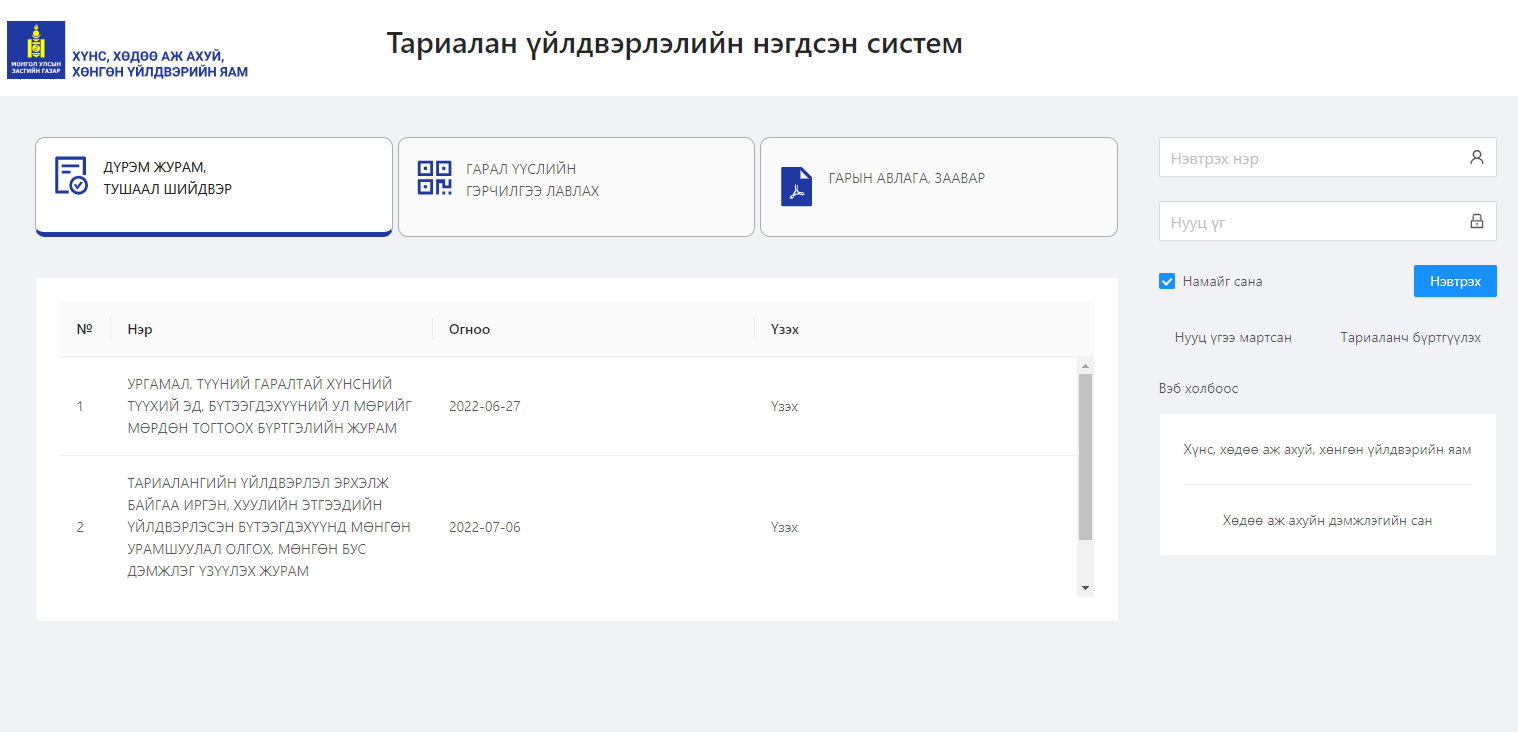Click Үзэх for the 2022-07-06 entry
This screenshot has width=1518, height=732.
click(x=784, y=527)
